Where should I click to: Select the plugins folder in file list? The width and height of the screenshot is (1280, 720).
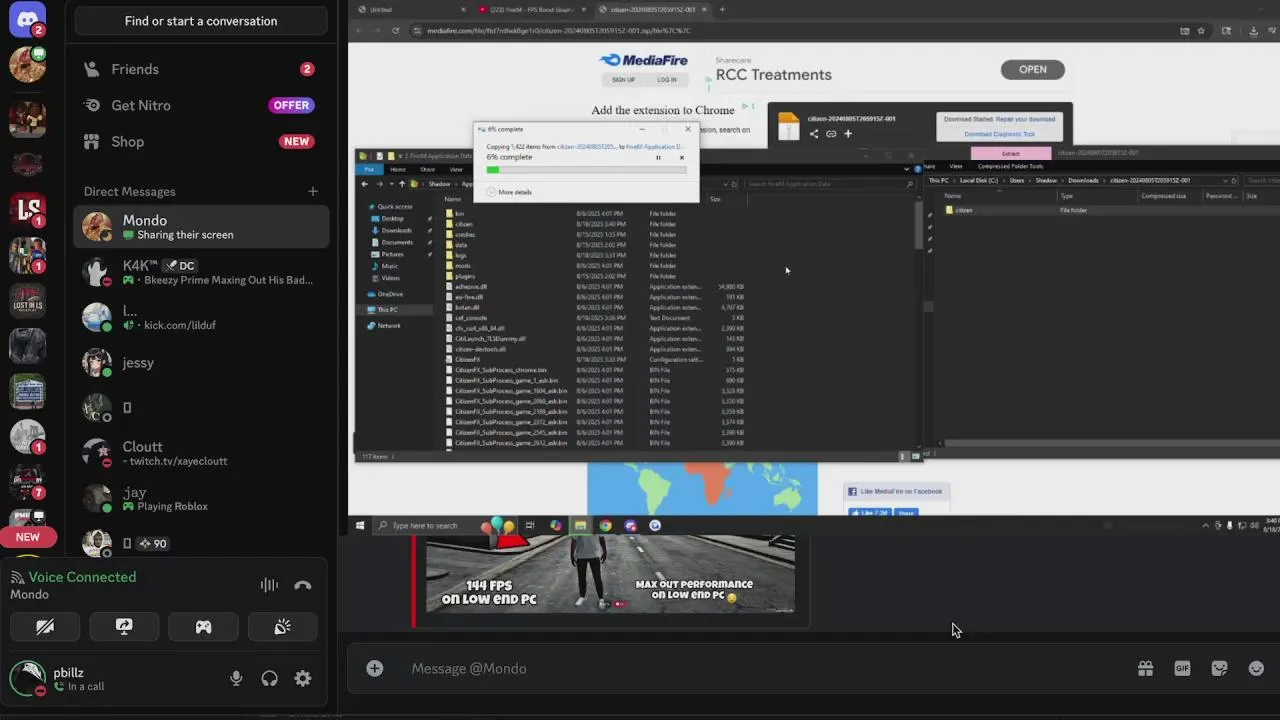[x=465, y=276]
